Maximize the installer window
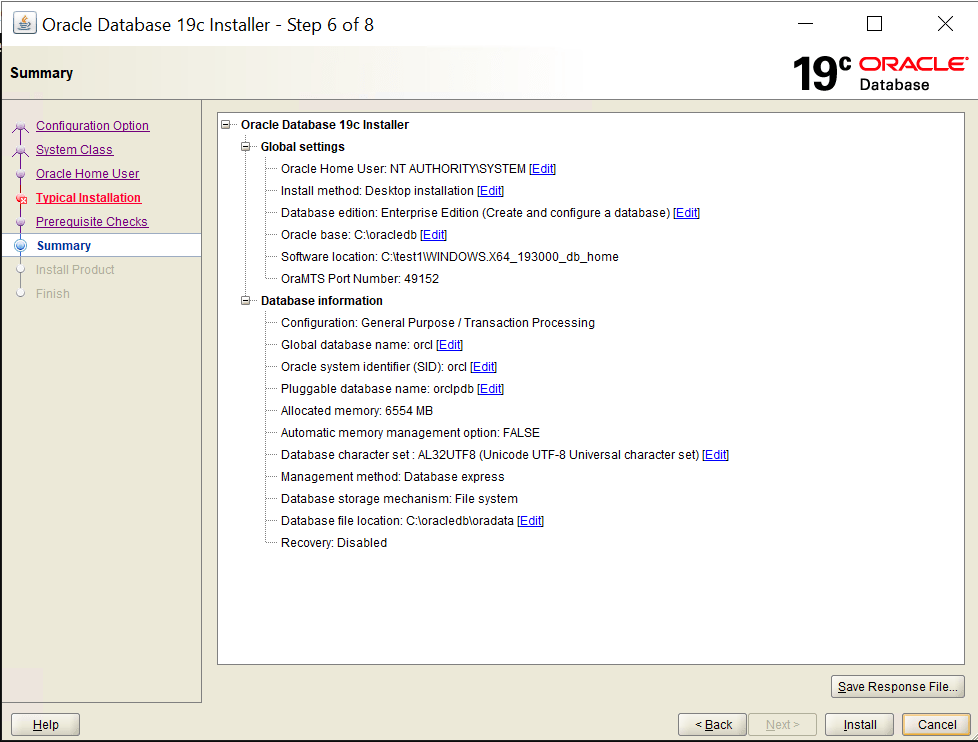This screenshot has height=742, width=978. [874, 24]
